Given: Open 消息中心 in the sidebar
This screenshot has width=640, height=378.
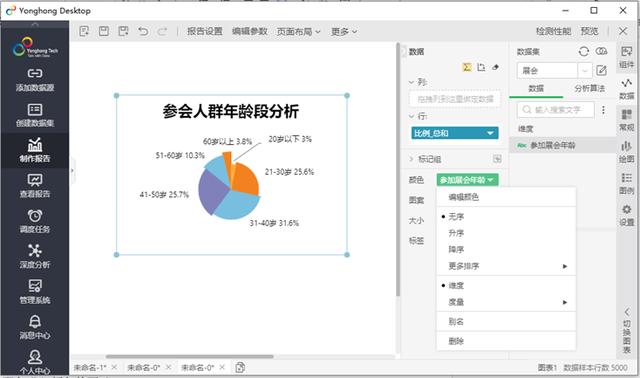Looking at the screenshot, I should tap(35, 328).
